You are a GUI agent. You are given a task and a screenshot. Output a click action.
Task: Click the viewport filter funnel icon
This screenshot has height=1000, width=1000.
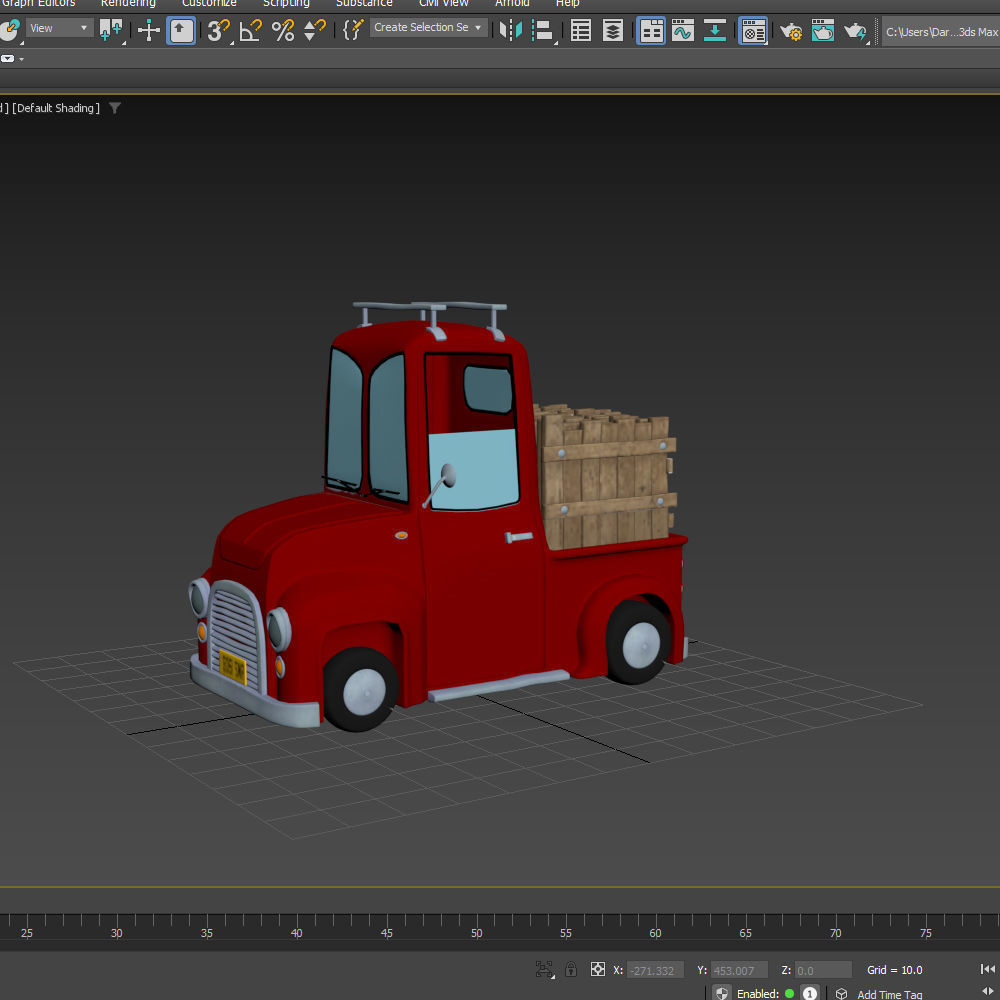[x=115, y=108]
